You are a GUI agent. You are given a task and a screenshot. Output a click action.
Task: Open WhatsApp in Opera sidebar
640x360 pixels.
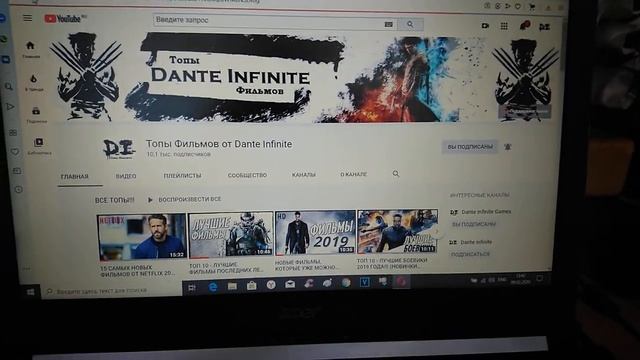coord(3,39)
